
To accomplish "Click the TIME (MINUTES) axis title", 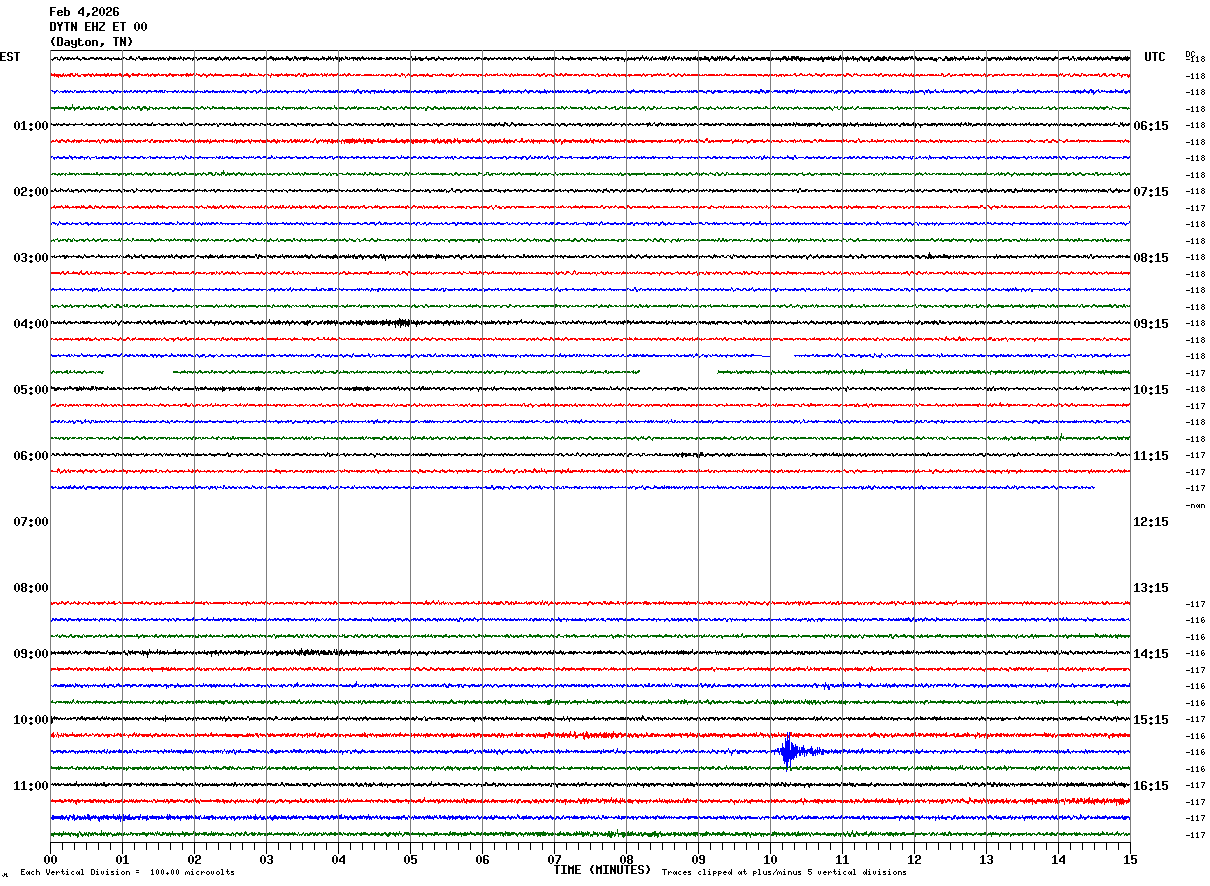I will click(x=602, y=870).
